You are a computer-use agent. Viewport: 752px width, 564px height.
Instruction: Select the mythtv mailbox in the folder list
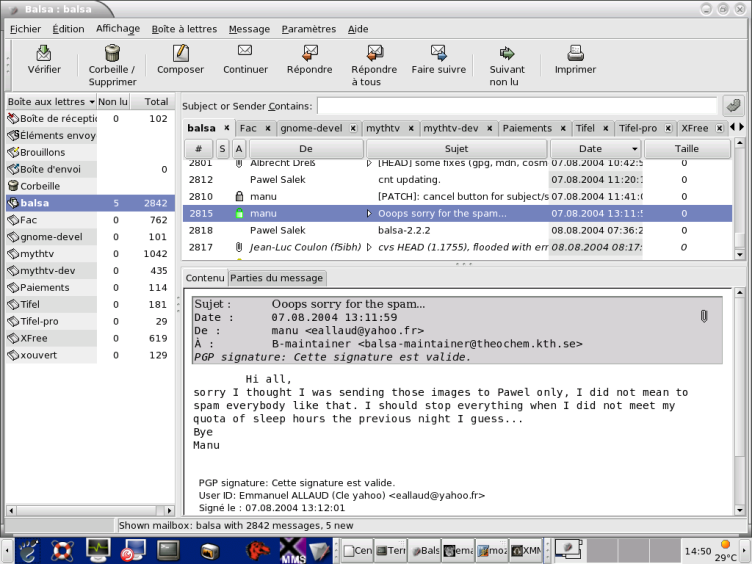pos(35,254)
